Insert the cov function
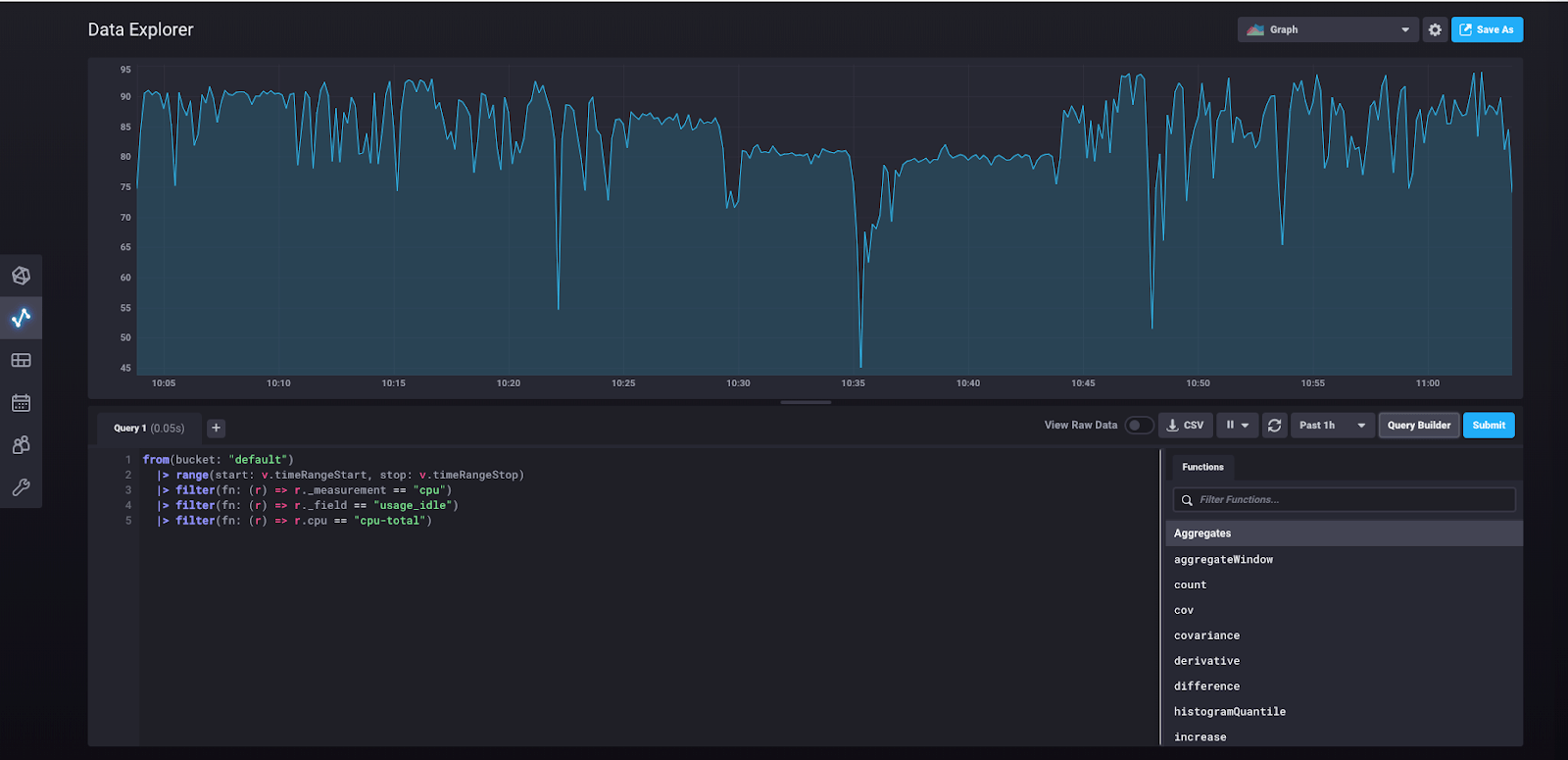Viewport: 1568px width, 760px height. click(1184, 610)
